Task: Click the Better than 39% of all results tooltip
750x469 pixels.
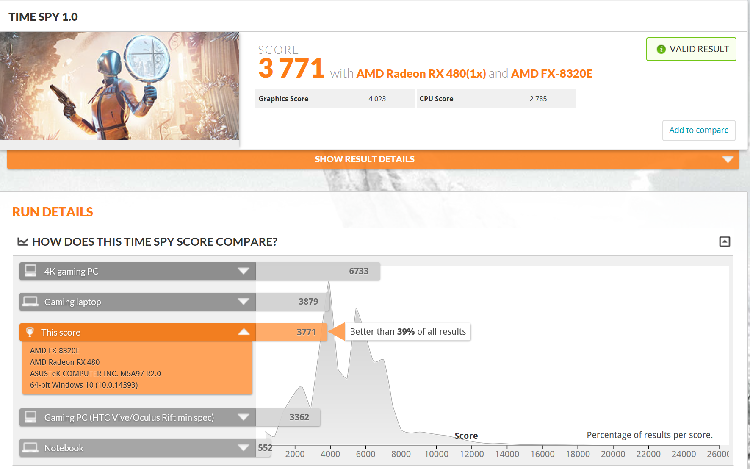Action: coord(408,331)
